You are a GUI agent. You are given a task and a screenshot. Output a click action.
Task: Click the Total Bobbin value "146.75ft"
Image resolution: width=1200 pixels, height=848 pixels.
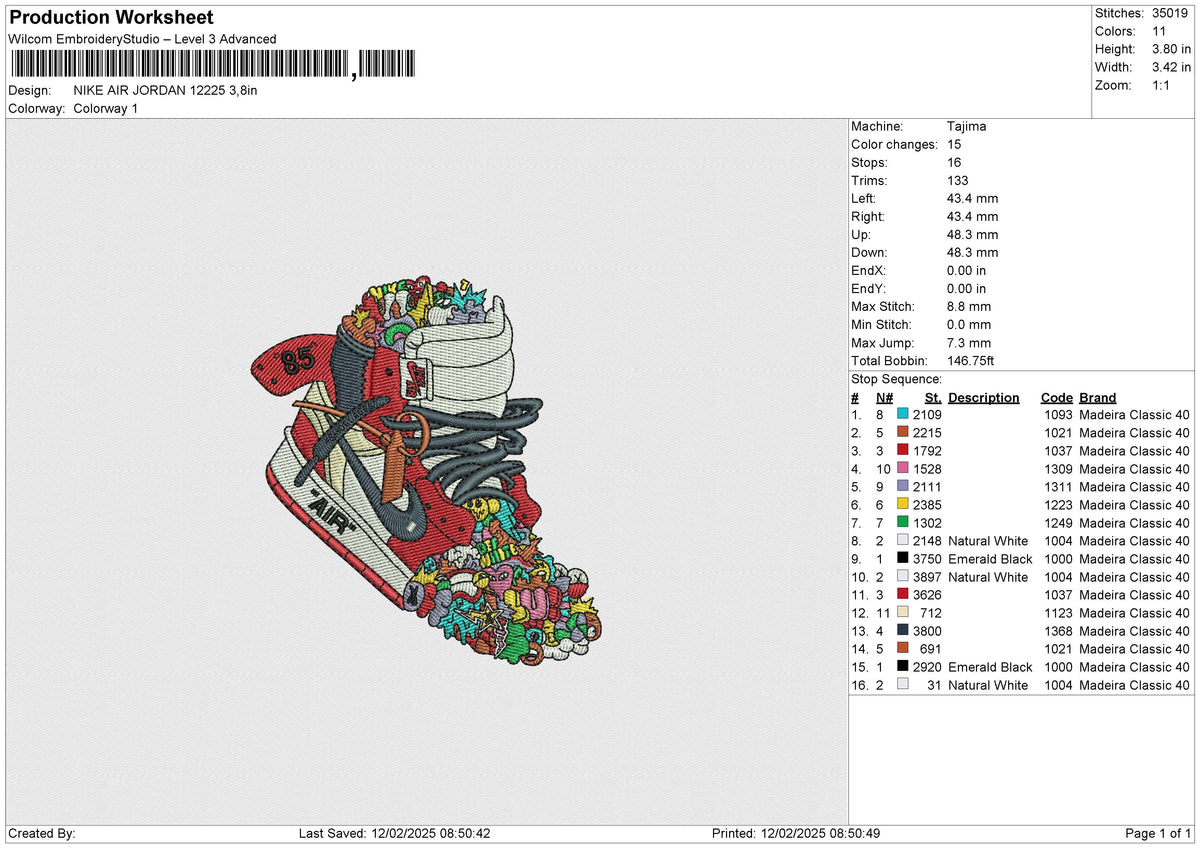971,361
